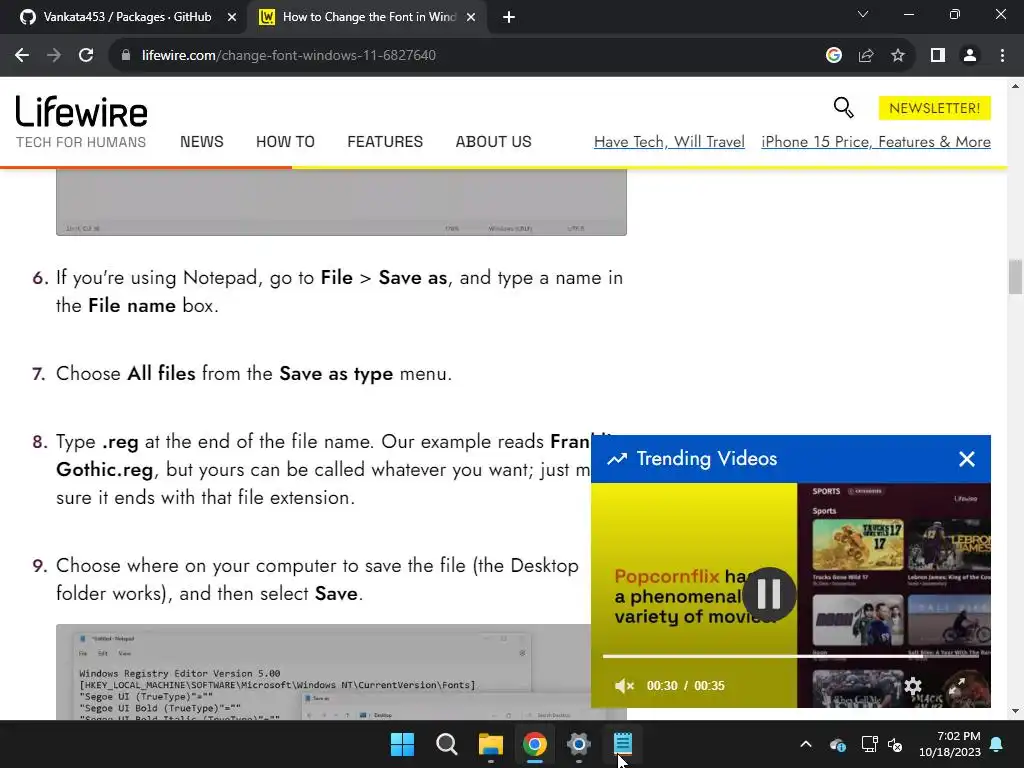Screen dimensions: 1024x768
Task: Enter fullscreen on trending video
Action: [957, 686]
